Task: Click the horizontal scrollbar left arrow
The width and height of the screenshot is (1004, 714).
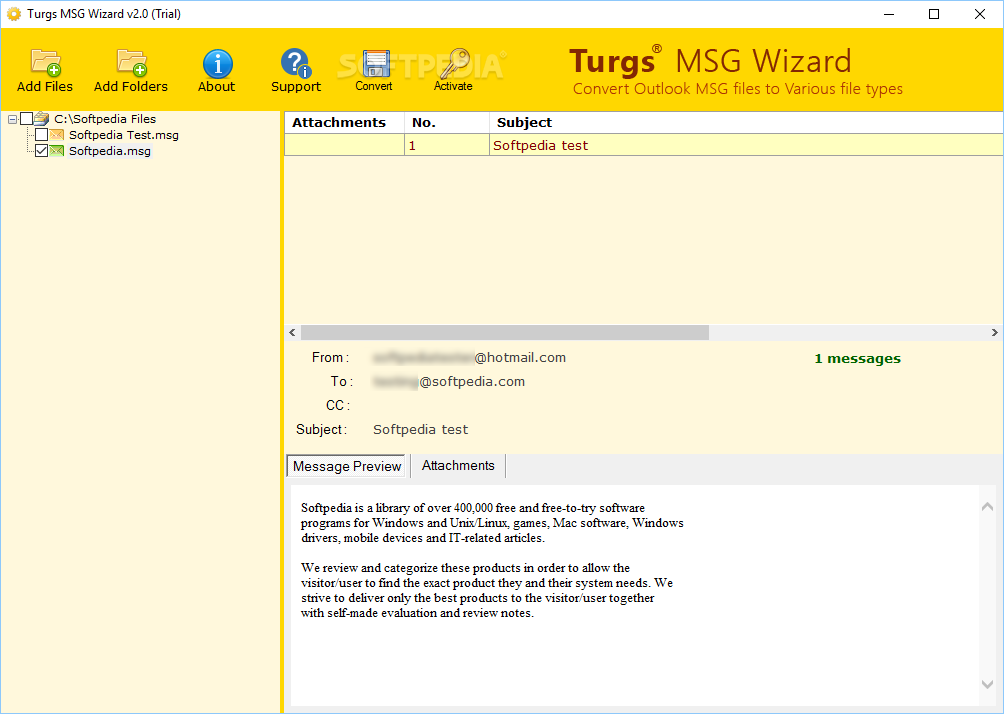Action: pos(293,332)
